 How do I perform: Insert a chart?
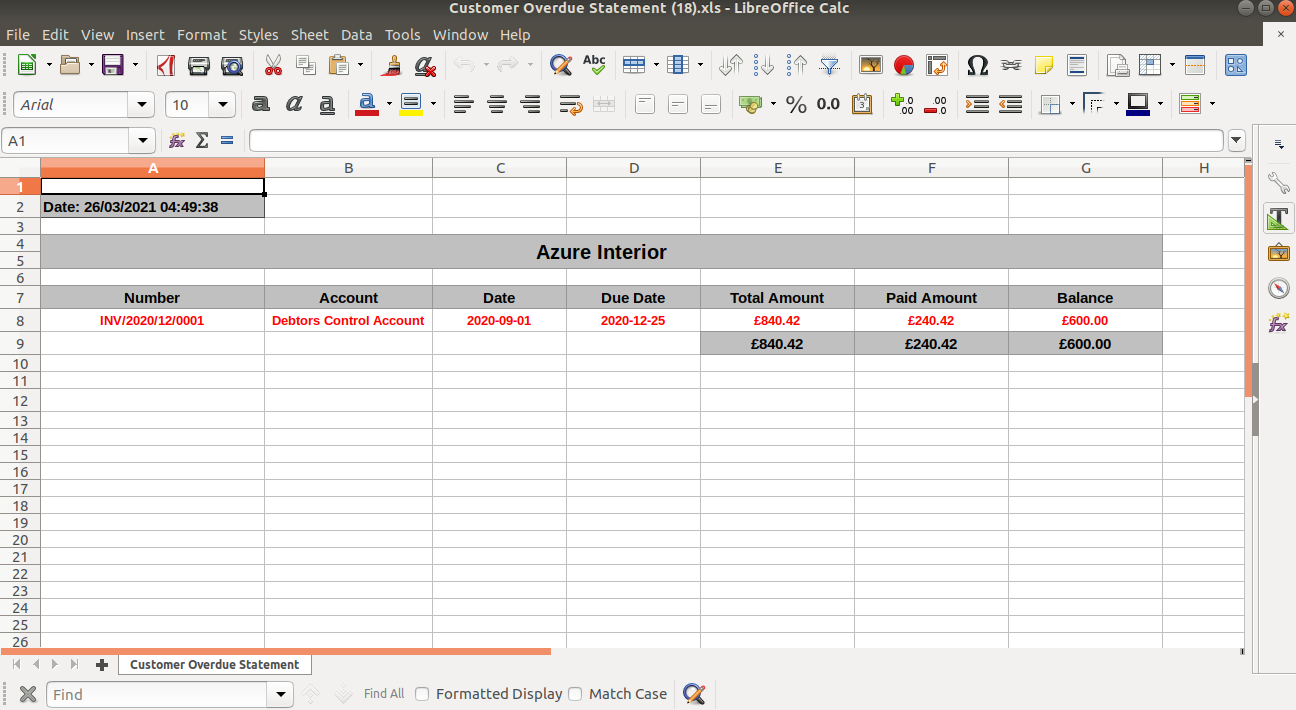904,66
